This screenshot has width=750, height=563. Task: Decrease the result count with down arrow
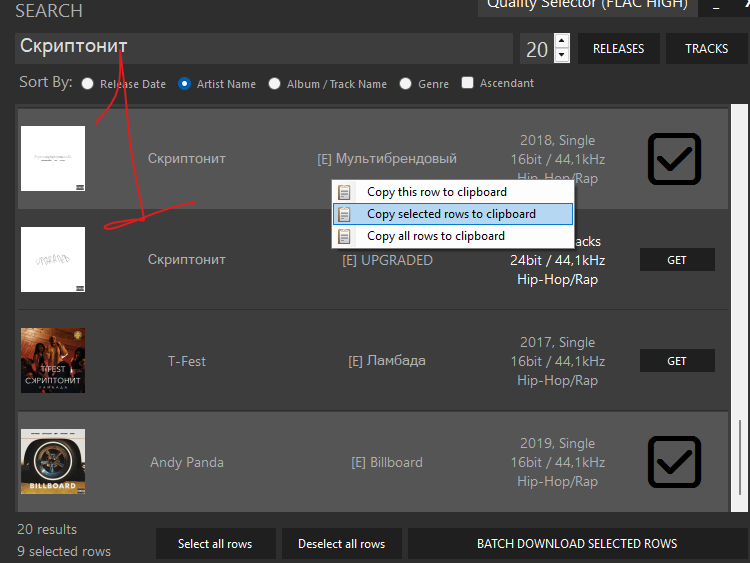pos(561,56)
